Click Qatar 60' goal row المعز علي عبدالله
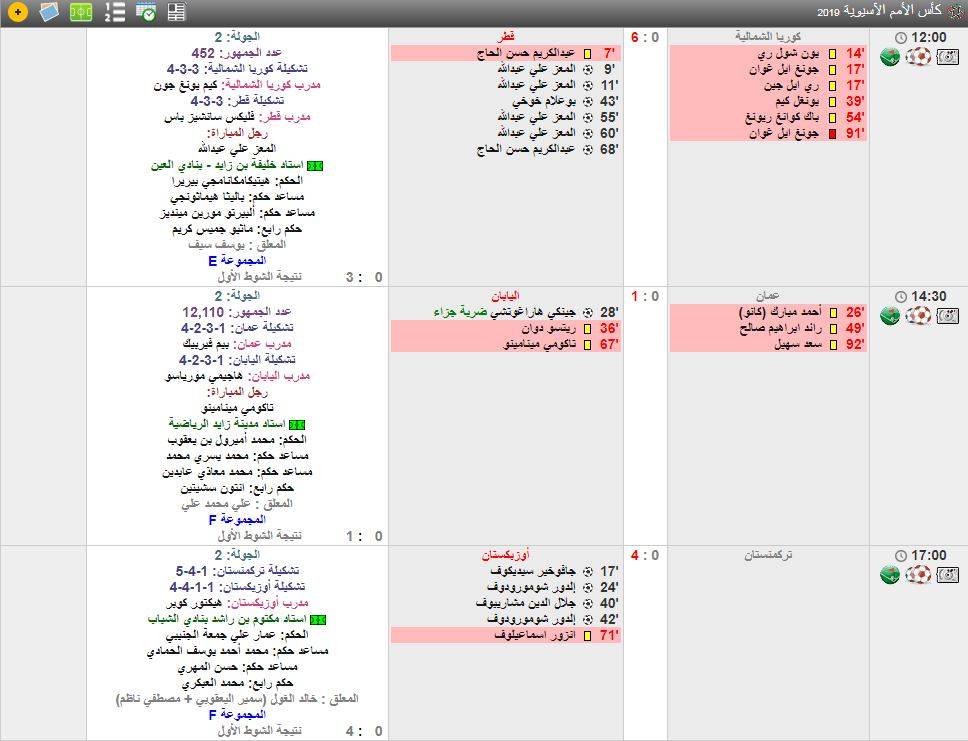 coord(506,133)
